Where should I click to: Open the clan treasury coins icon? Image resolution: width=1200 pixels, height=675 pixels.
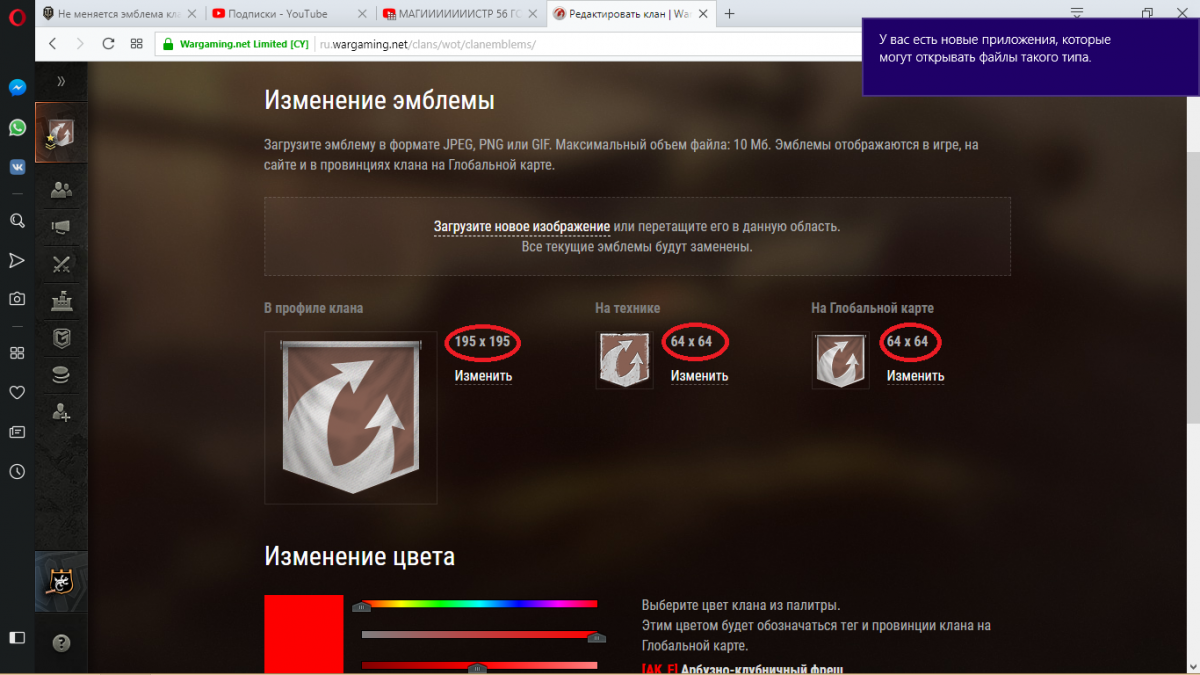61,374
